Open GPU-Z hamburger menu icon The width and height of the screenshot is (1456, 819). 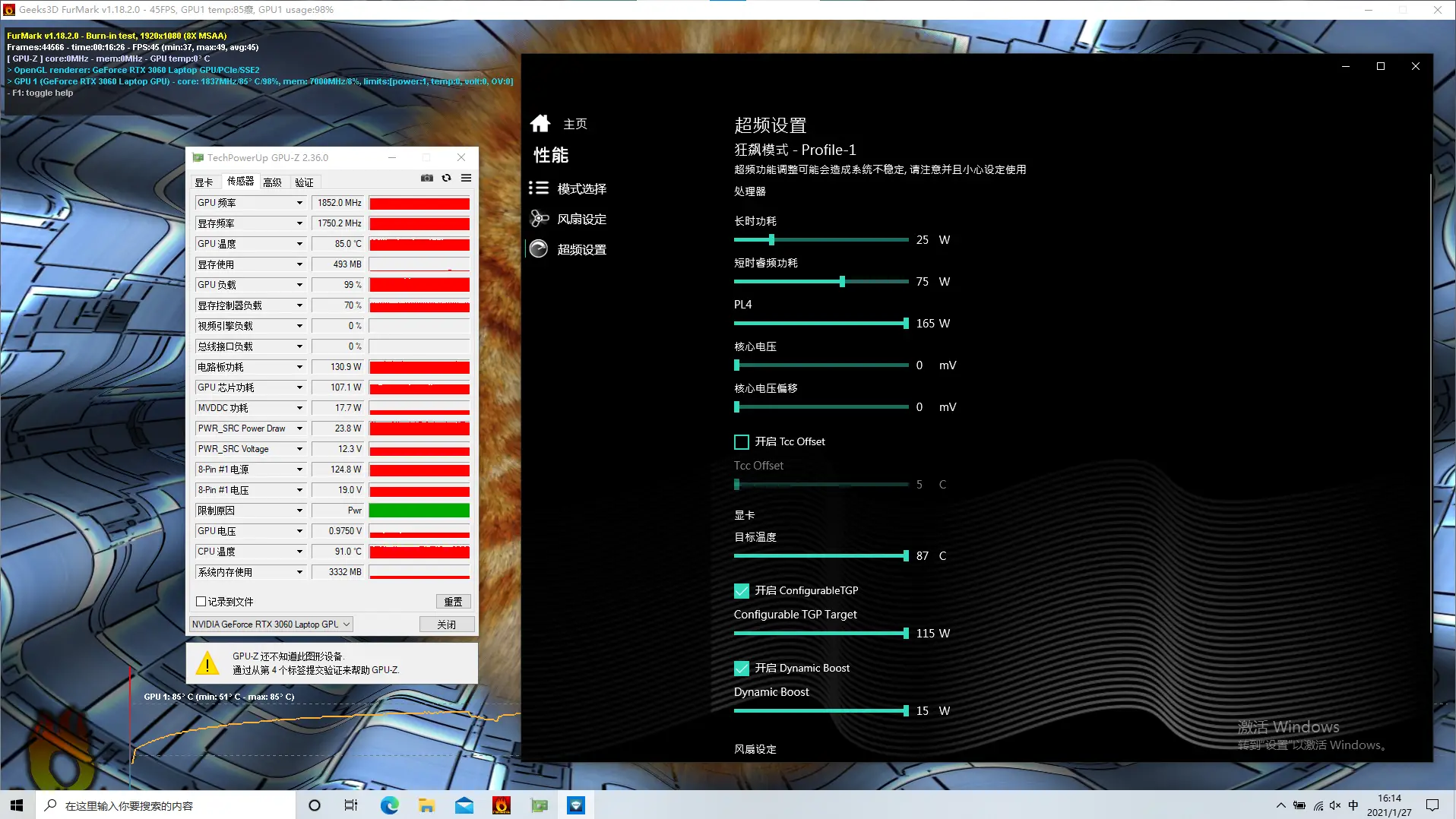(466, 178)
